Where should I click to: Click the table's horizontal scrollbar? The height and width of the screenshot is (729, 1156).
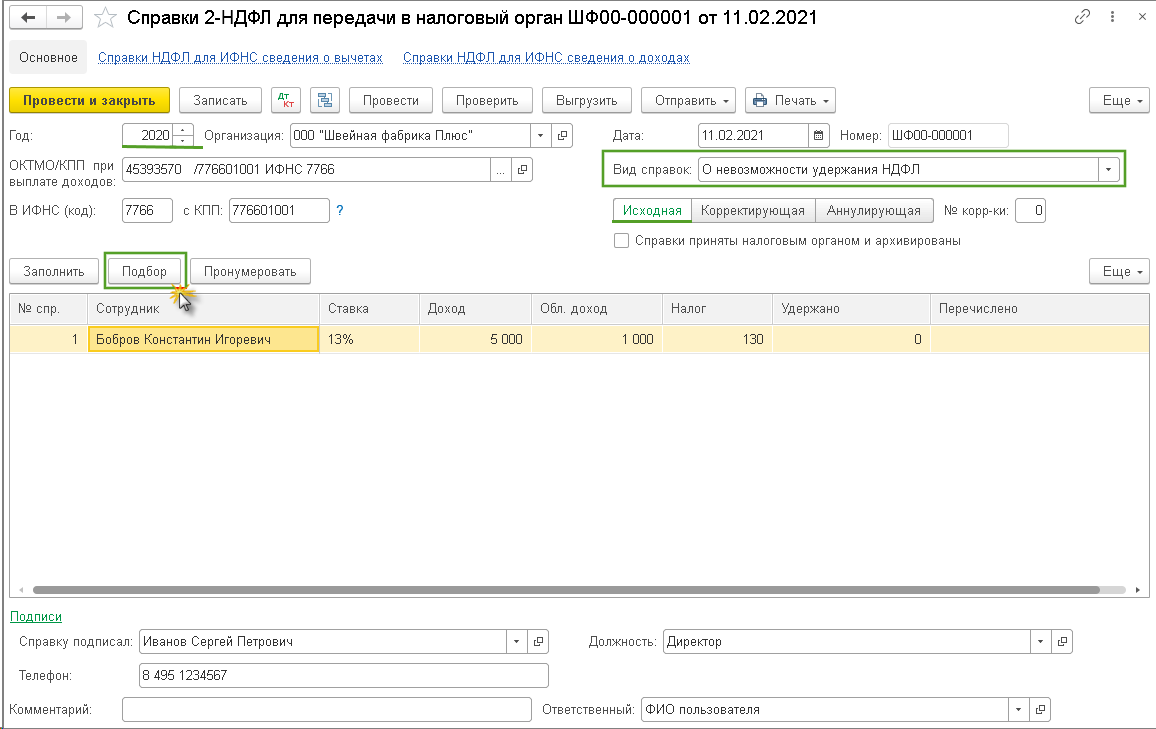566,590
